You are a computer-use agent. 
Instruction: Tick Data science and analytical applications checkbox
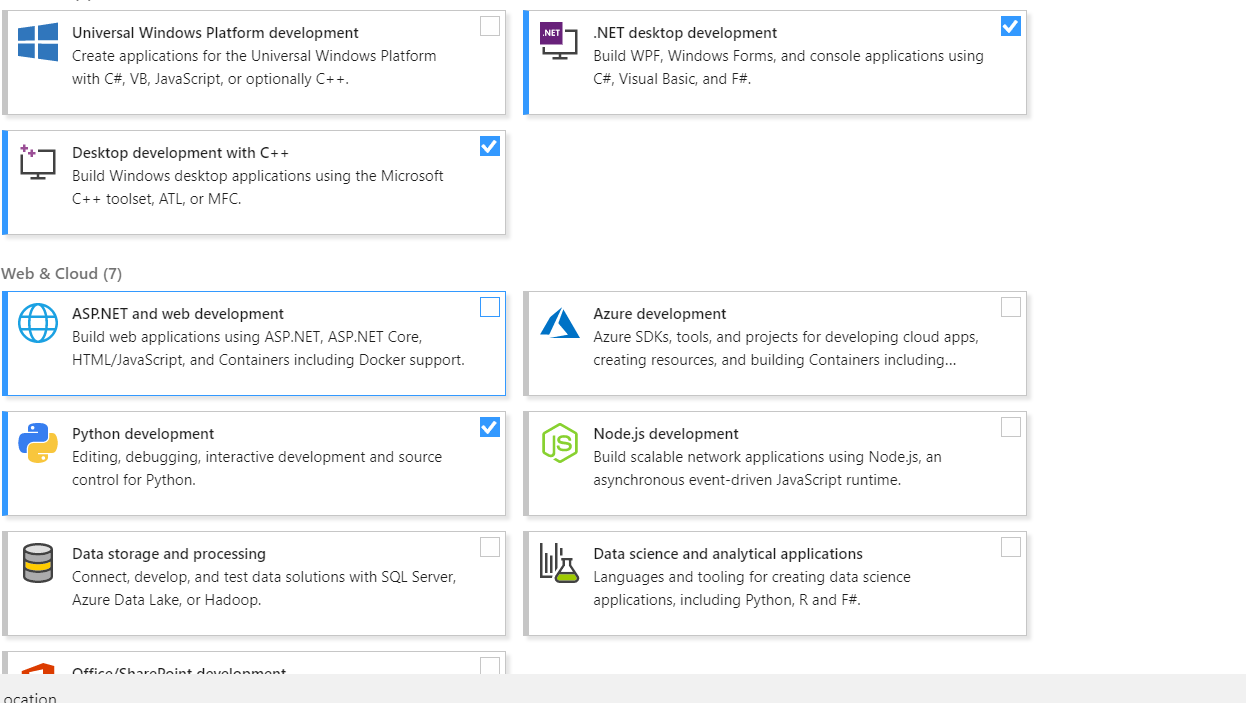tap(1011, 547)
